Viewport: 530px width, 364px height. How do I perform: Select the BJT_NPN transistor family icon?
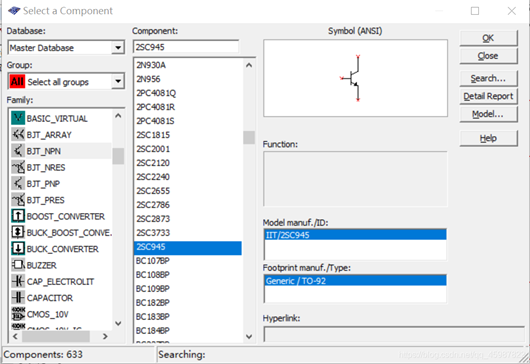pos(18,151)
